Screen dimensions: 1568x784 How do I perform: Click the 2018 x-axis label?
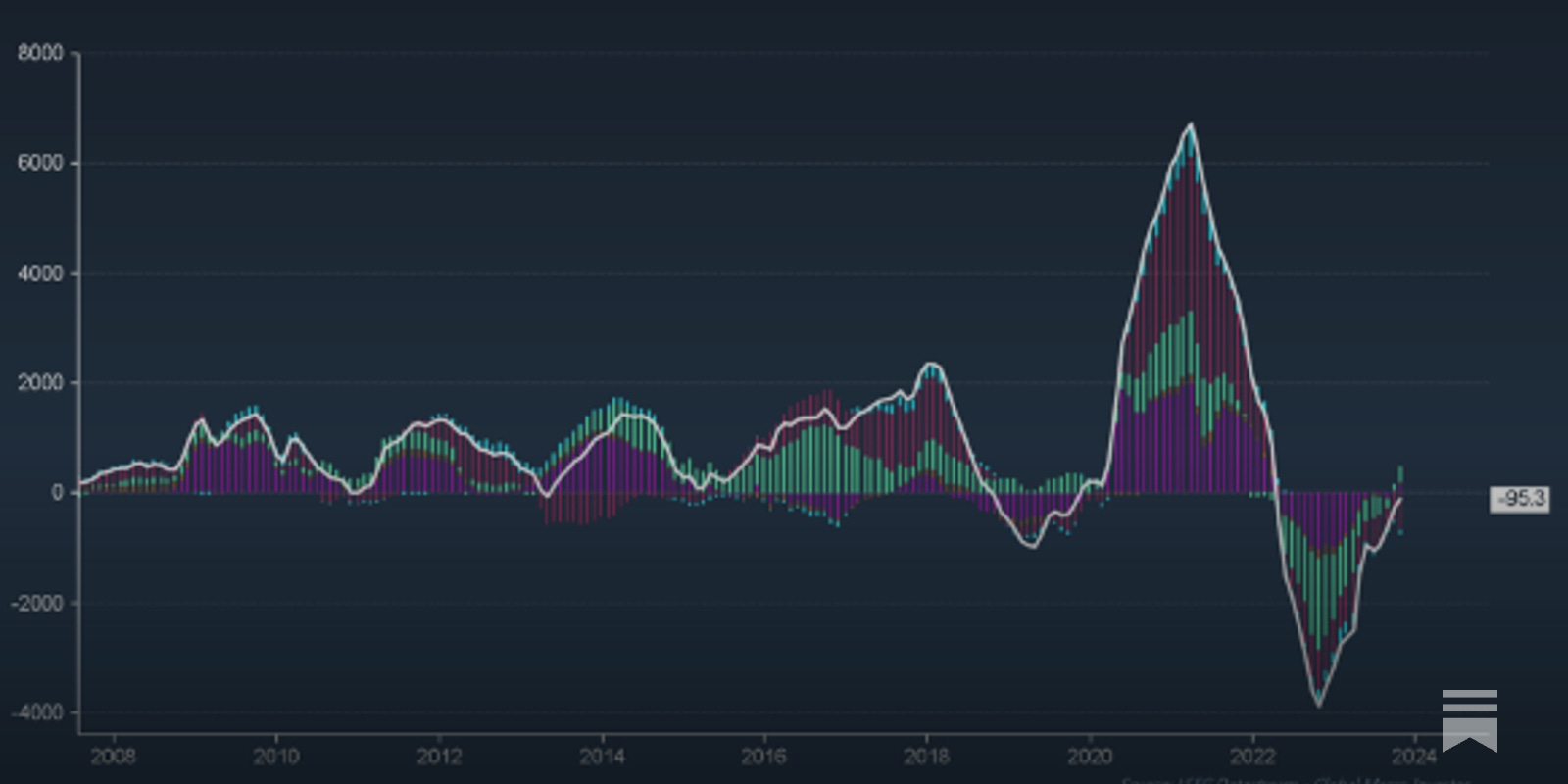pos(926,757)
